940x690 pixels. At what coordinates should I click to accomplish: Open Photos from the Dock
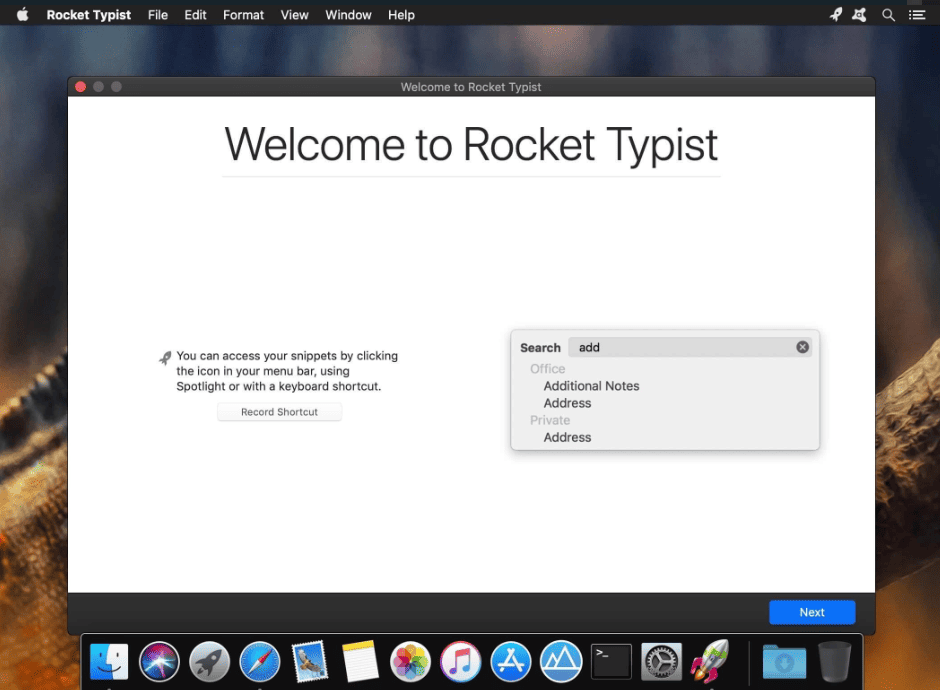[410, 662]
